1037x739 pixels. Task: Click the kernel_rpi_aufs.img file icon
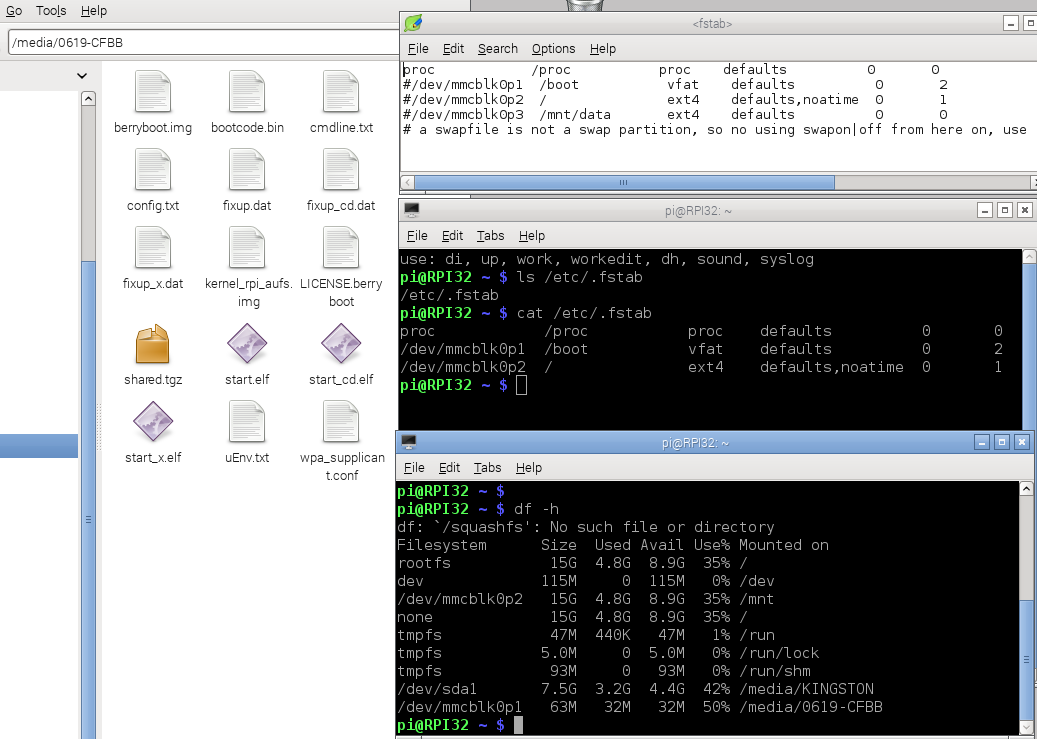coord(247,248)
